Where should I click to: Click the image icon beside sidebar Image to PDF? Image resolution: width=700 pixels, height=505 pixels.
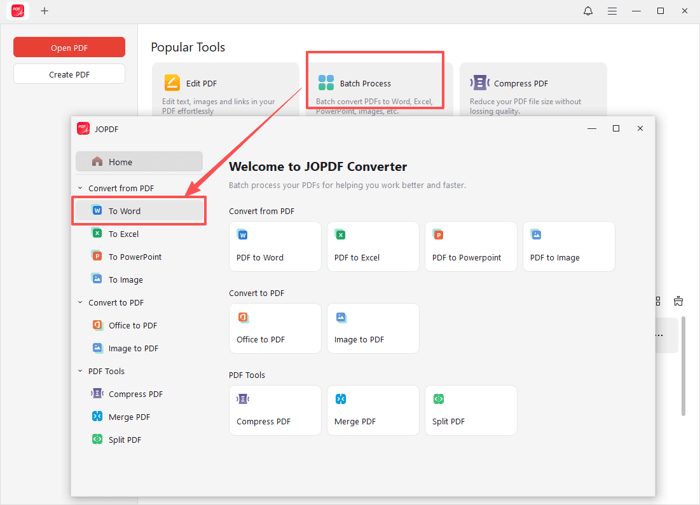(97, 347)
